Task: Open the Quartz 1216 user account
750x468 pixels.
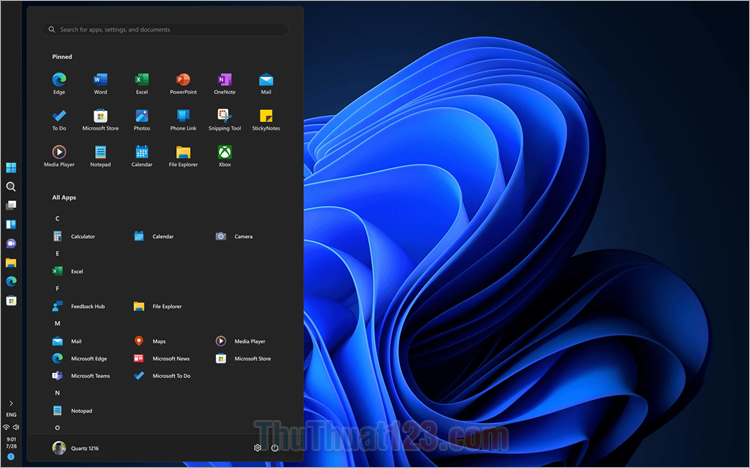Action: pyautogui.click(x=76, y=448)
